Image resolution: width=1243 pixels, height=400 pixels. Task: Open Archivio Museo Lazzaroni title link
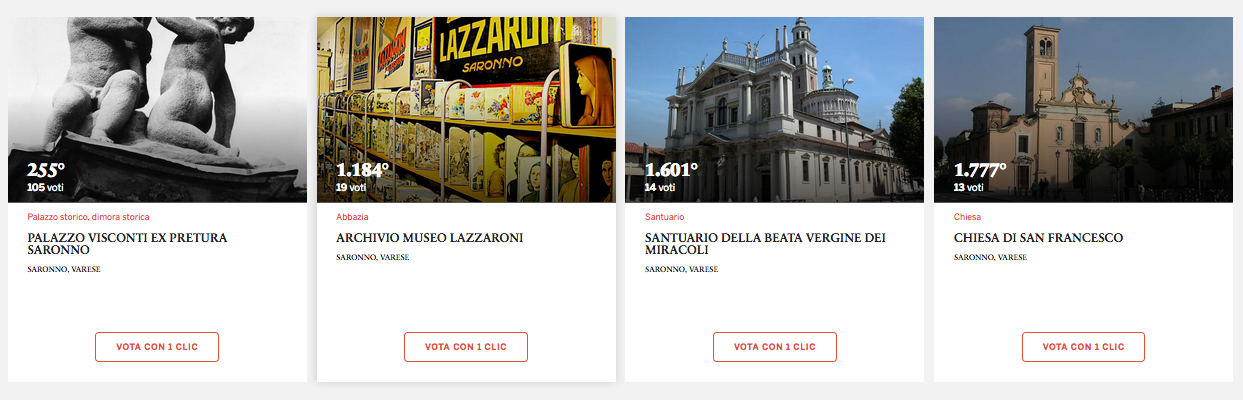coord(430,238)
